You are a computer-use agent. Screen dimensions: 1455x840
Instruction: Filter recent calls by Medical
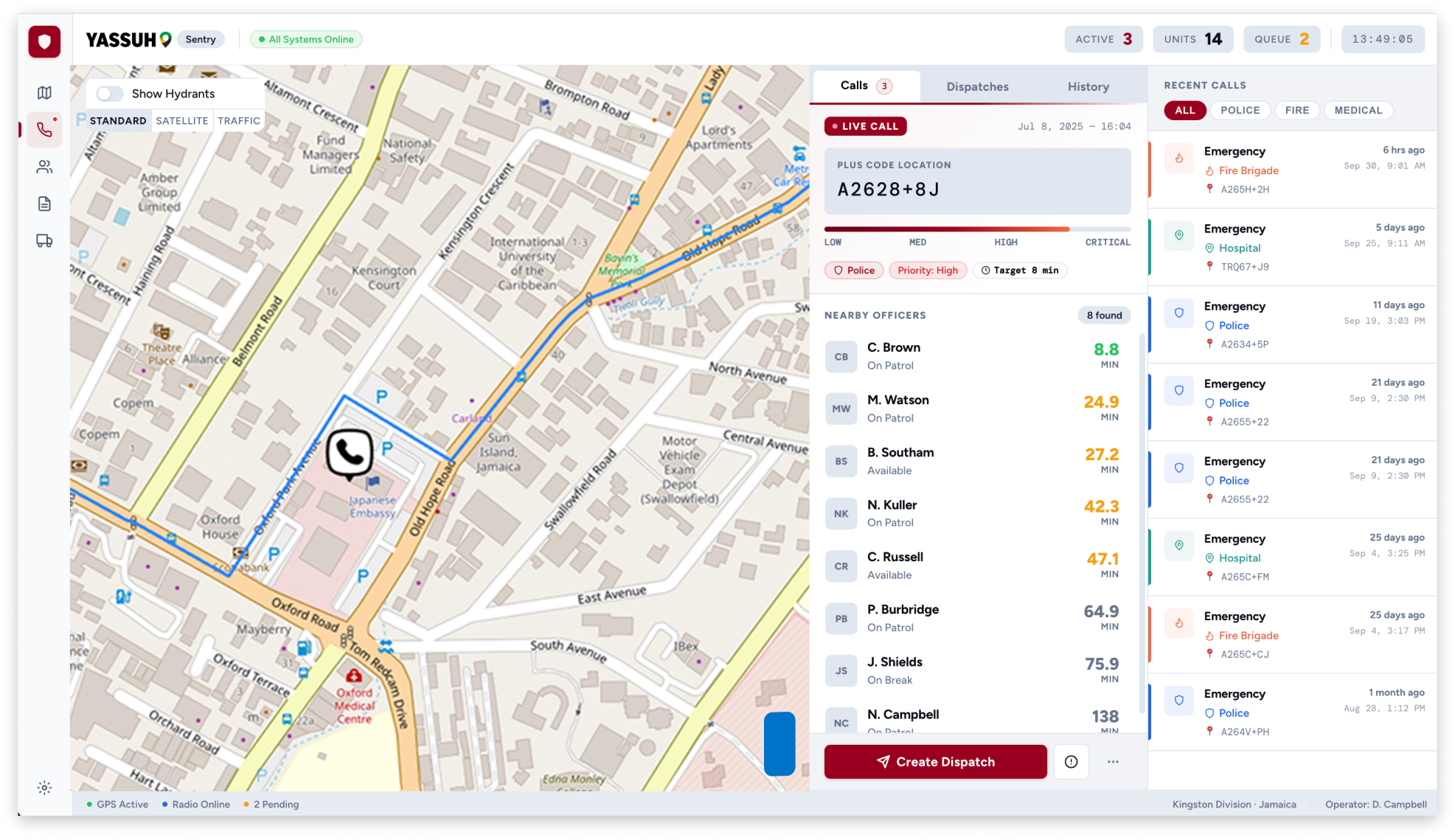pyautogui.click(x=1358, y=111)
